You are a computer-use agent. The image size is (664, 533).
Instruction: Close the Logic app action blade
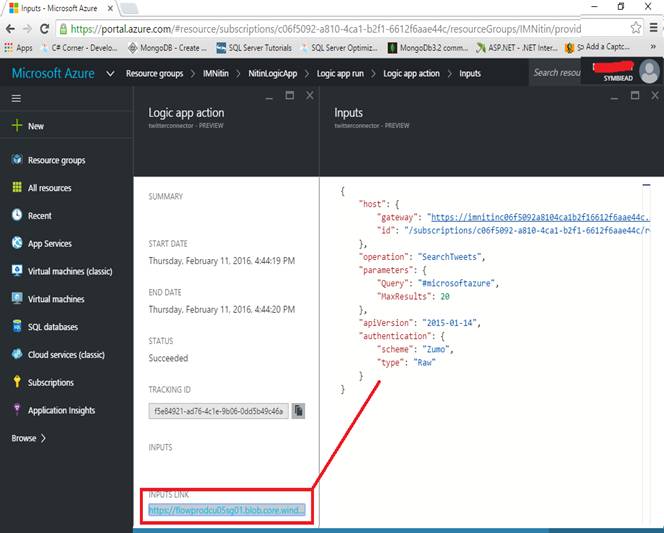click(310, 95)
